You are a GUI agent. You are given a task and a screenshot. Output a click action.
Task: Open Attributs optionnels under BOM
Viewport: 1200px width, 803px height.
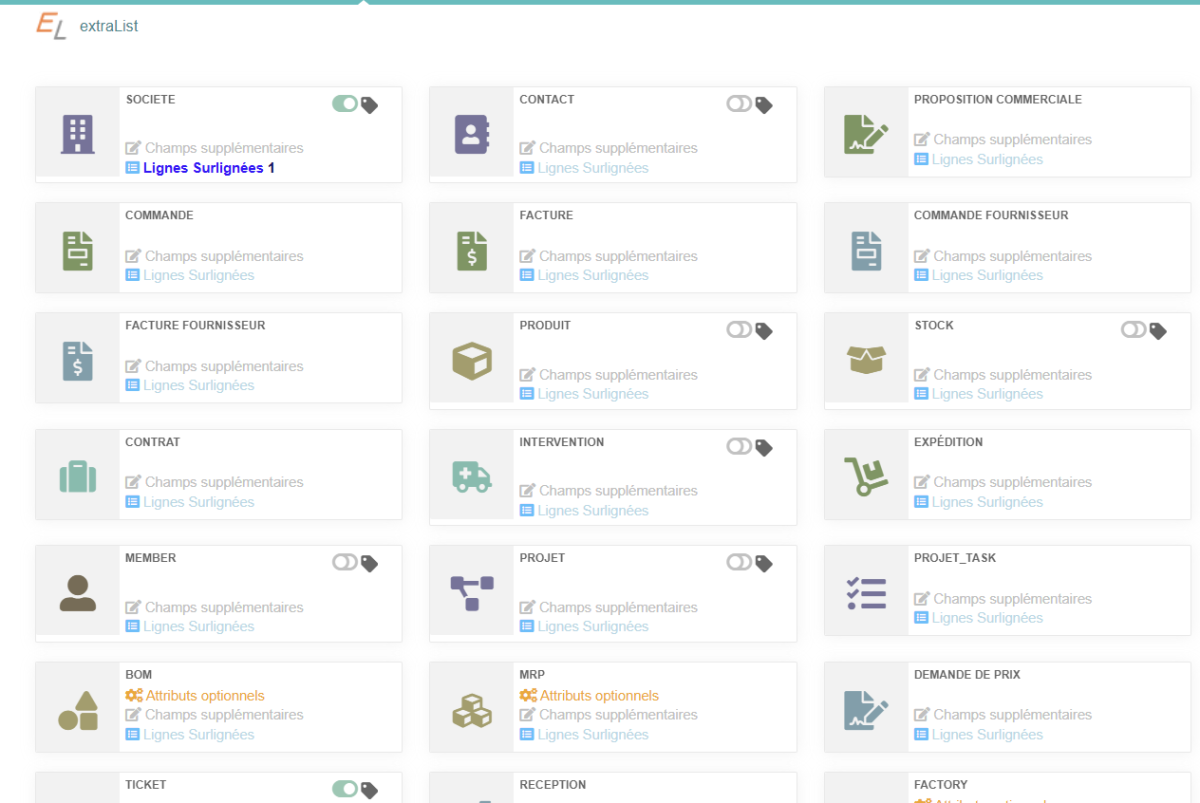[204, 695]
